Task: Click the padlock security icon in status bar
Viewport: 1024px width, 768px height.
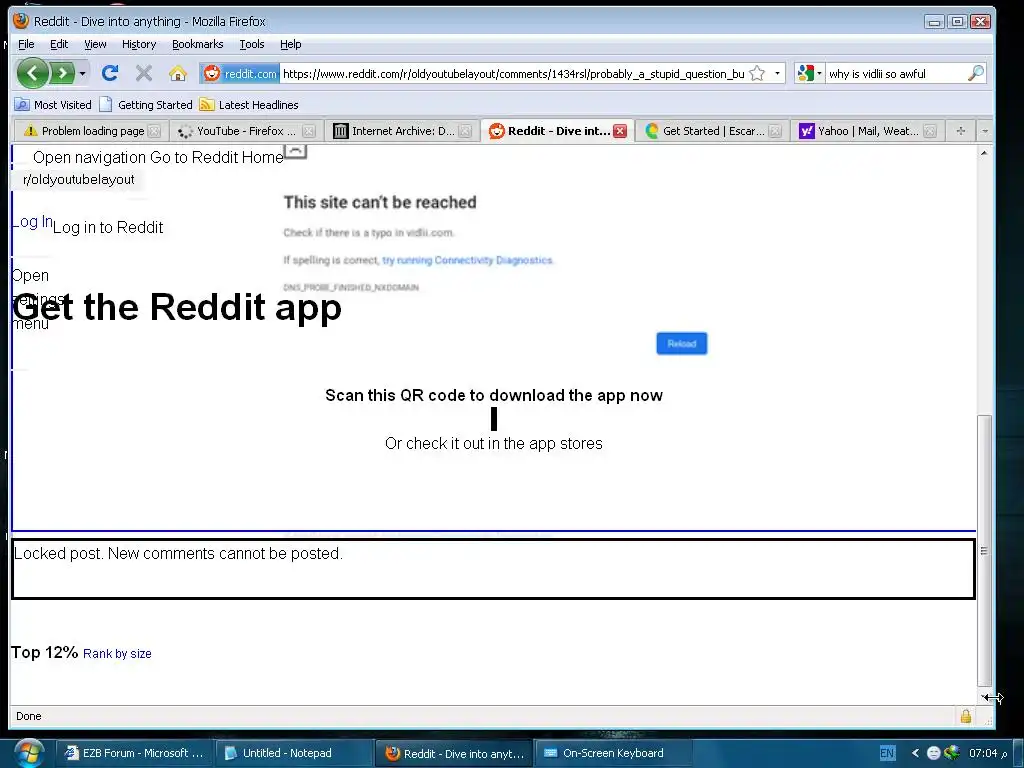Action: [966, 716]
